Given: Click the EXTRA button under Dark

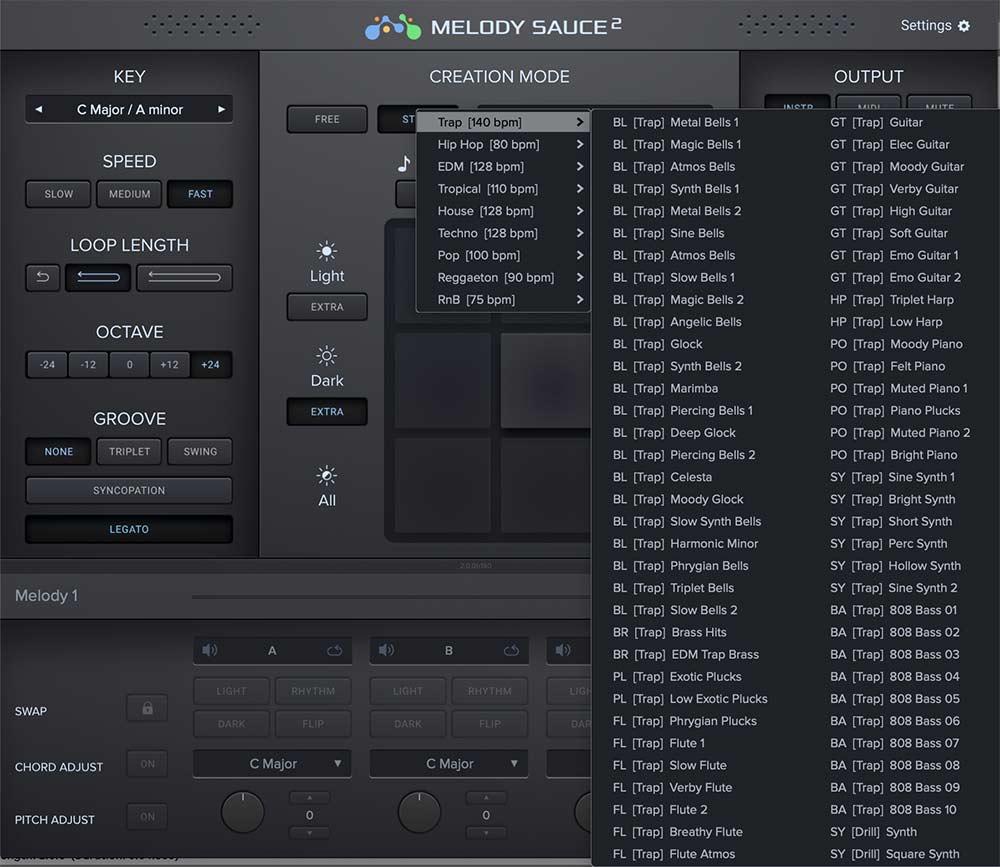Looking at the screenshot, I should [x=326, y=411].
